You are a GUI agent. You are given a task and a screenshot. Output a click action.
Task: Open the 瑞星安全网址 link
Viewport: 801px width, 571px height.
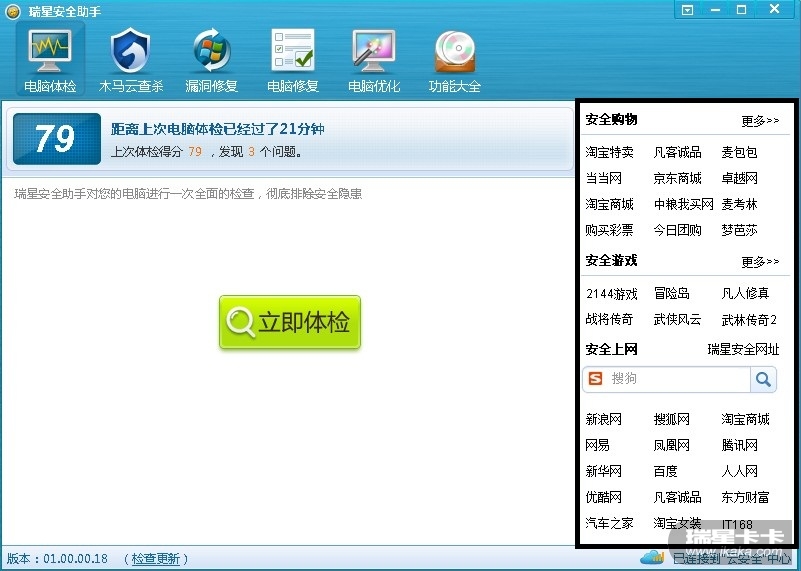click(x=743, y=349)
